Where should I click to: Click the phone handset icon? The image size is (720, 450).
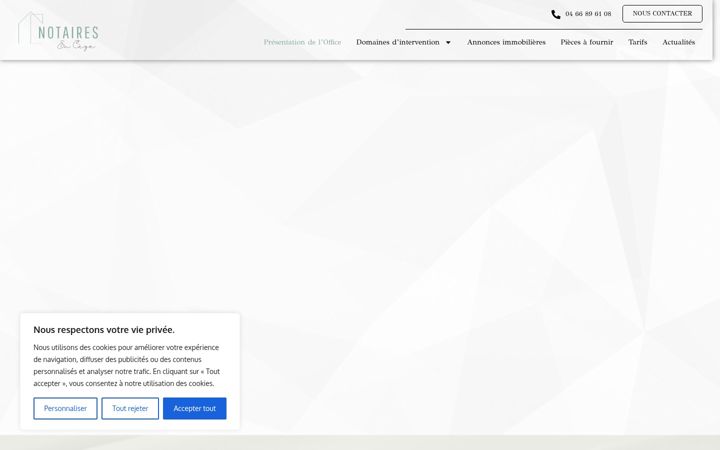pyautogui.click(x=556, y=14)
